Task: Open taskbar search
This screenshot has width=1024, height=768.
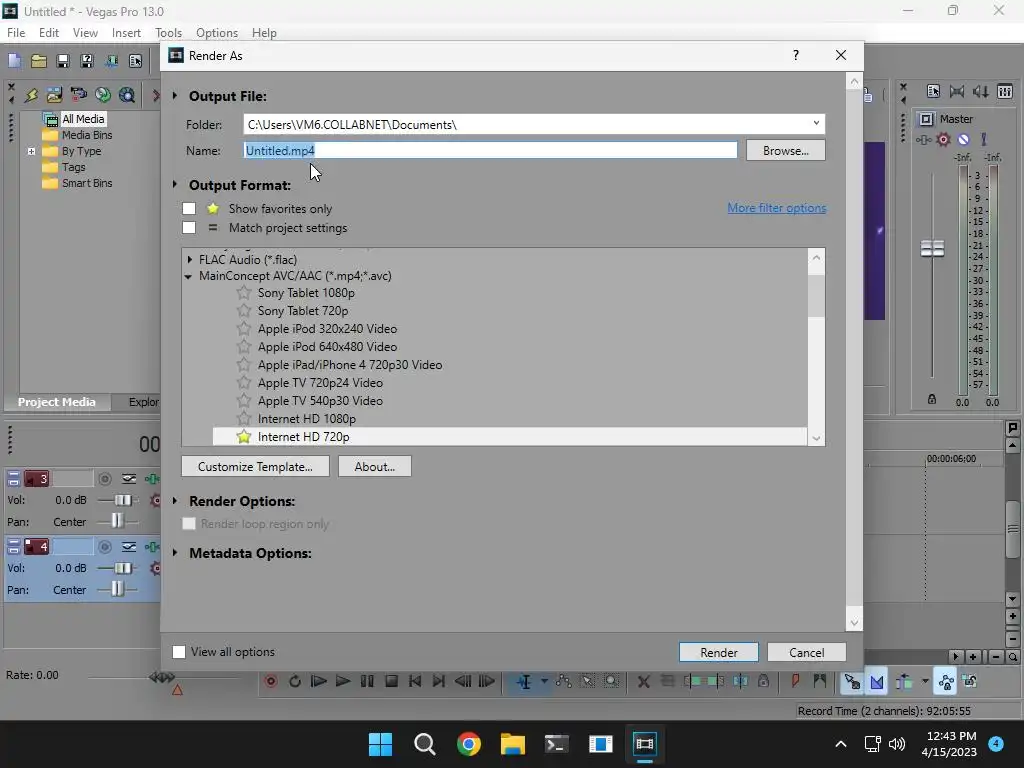Action: (x=424, y=744)
